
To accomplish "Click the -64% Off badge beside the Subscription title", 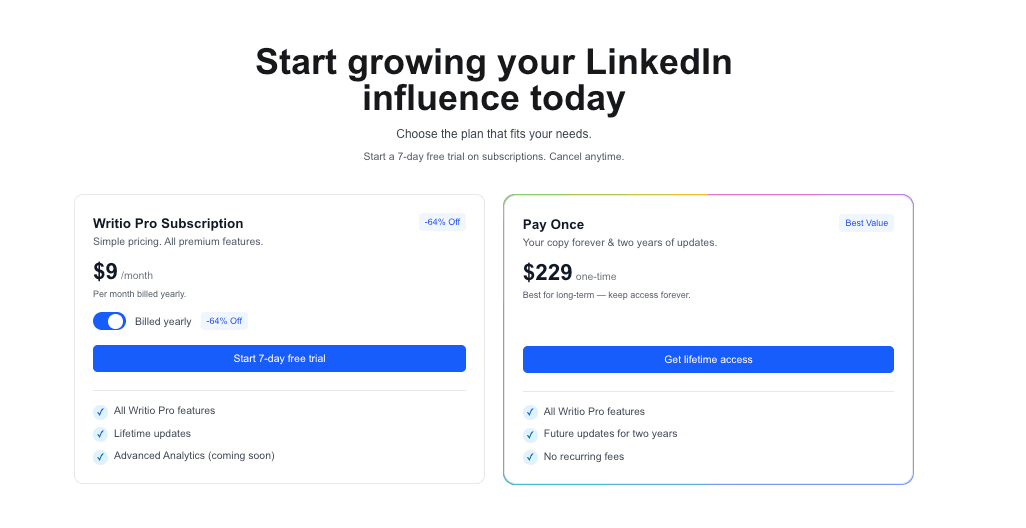I will (x=442, y=222).
